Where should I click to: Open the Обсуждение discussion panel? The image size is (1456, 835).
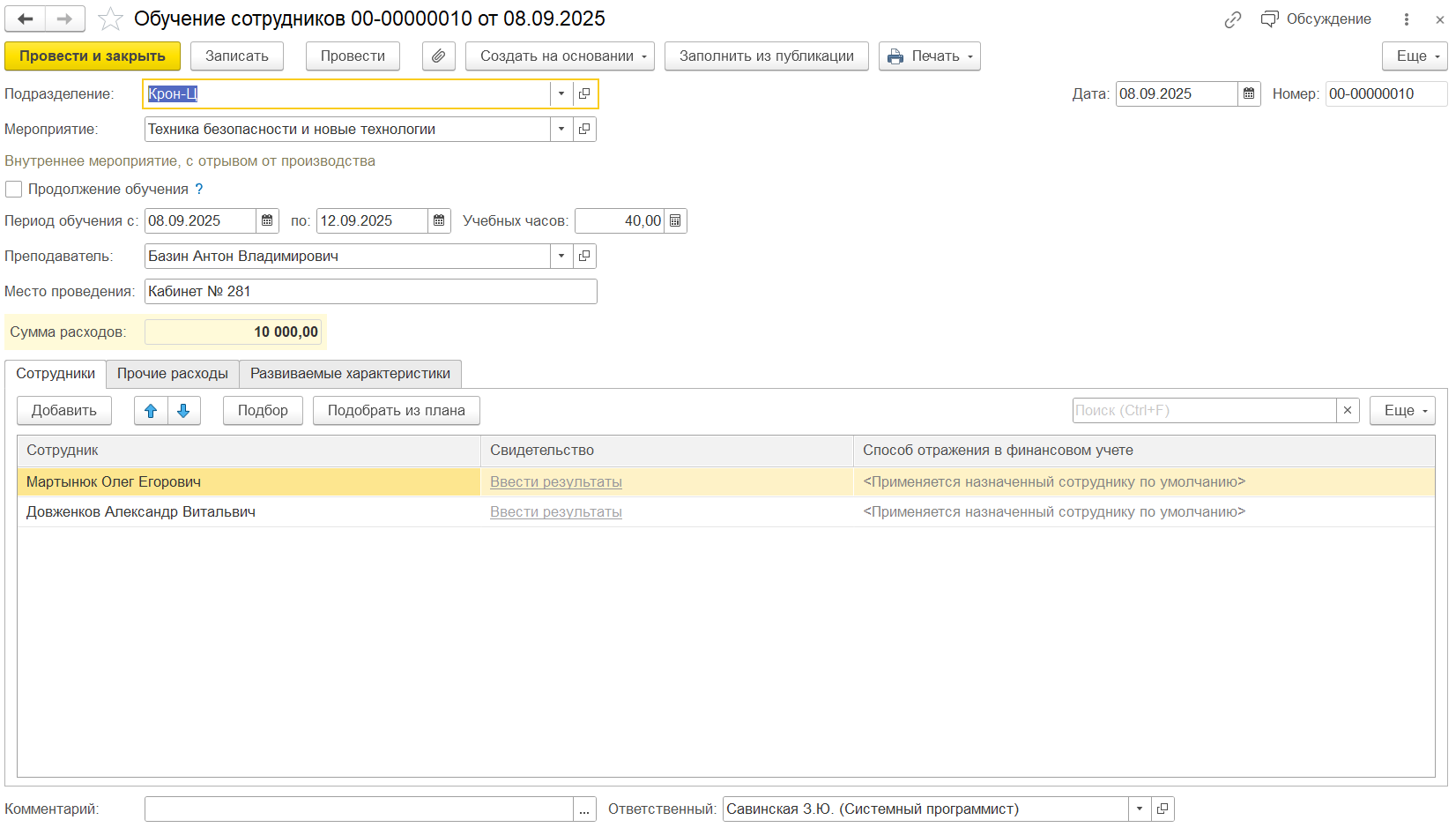[x=1316, y=19]
